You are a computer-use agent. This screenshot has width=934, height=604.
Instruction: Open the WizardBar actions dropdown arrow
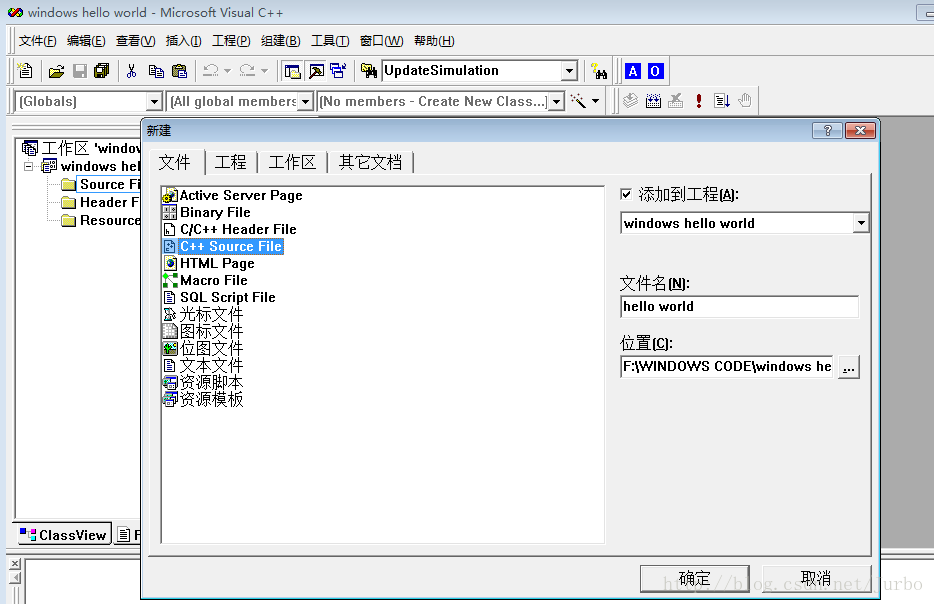[x=595, y=101]
